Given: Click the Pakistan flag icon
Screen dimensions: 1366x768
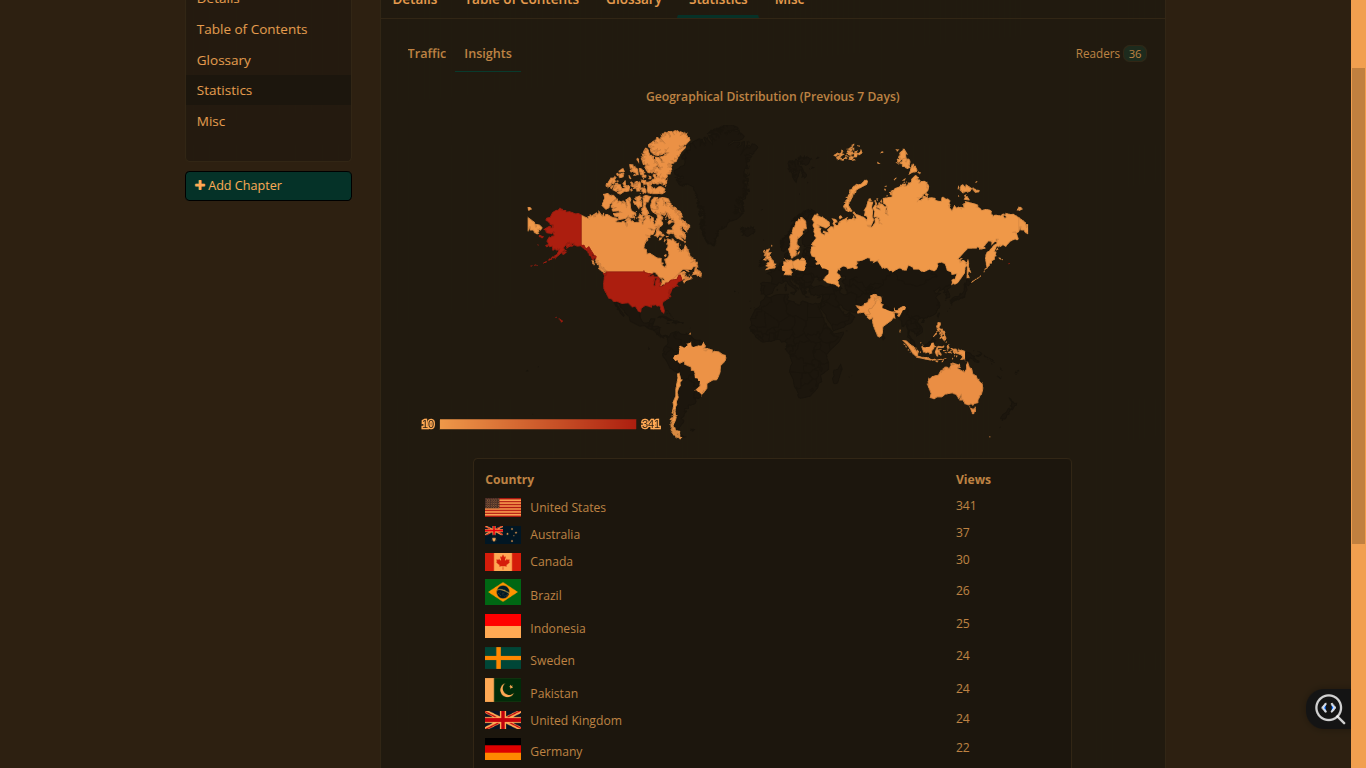Looking at the screenshot, I should click(x=503, y=690).
